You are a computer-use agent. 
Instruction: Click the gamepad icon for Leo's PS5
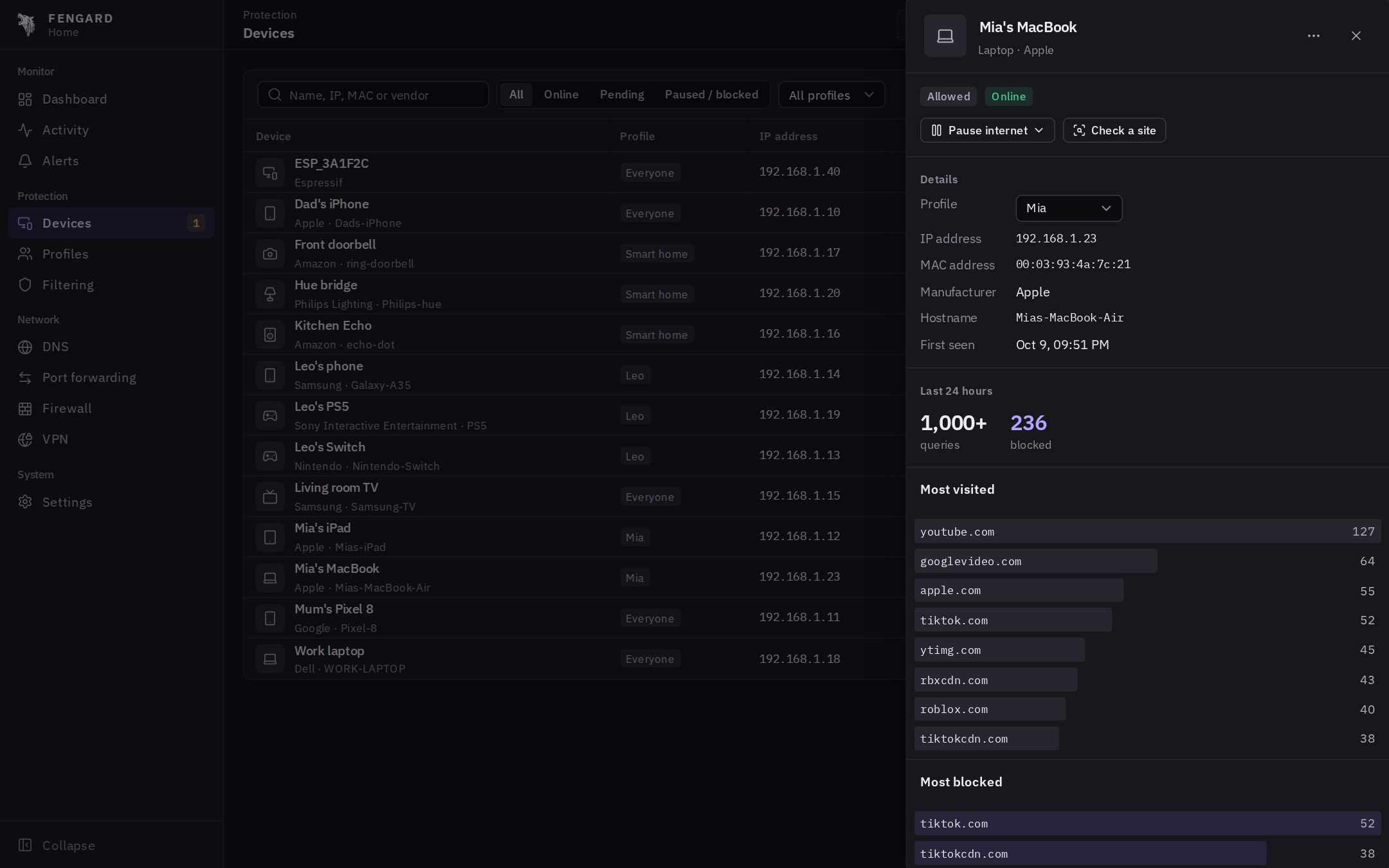pos(270,415)
